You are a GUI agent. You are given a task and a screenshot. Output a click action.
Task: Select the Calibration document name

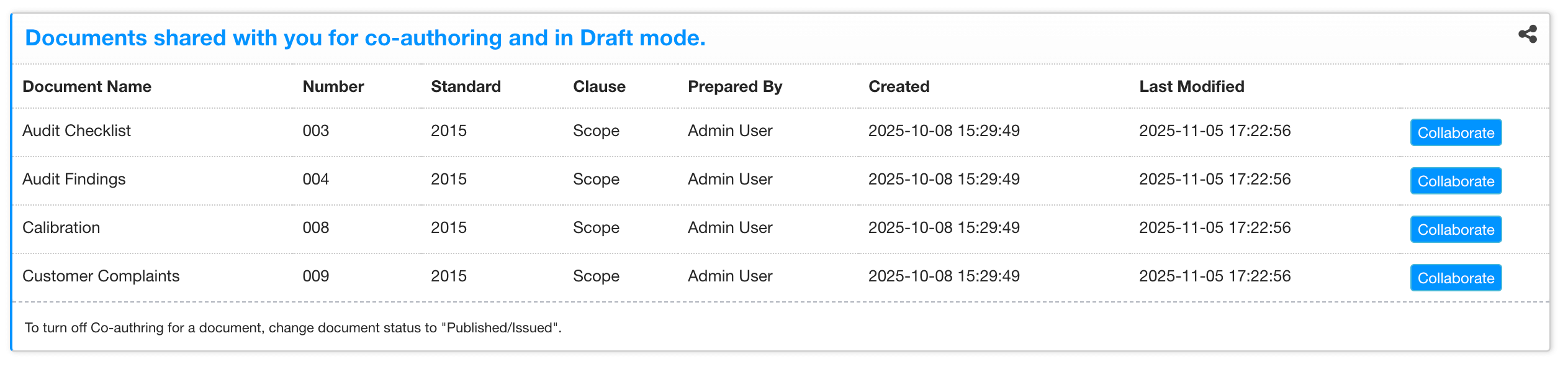click(x=61, y=227)
